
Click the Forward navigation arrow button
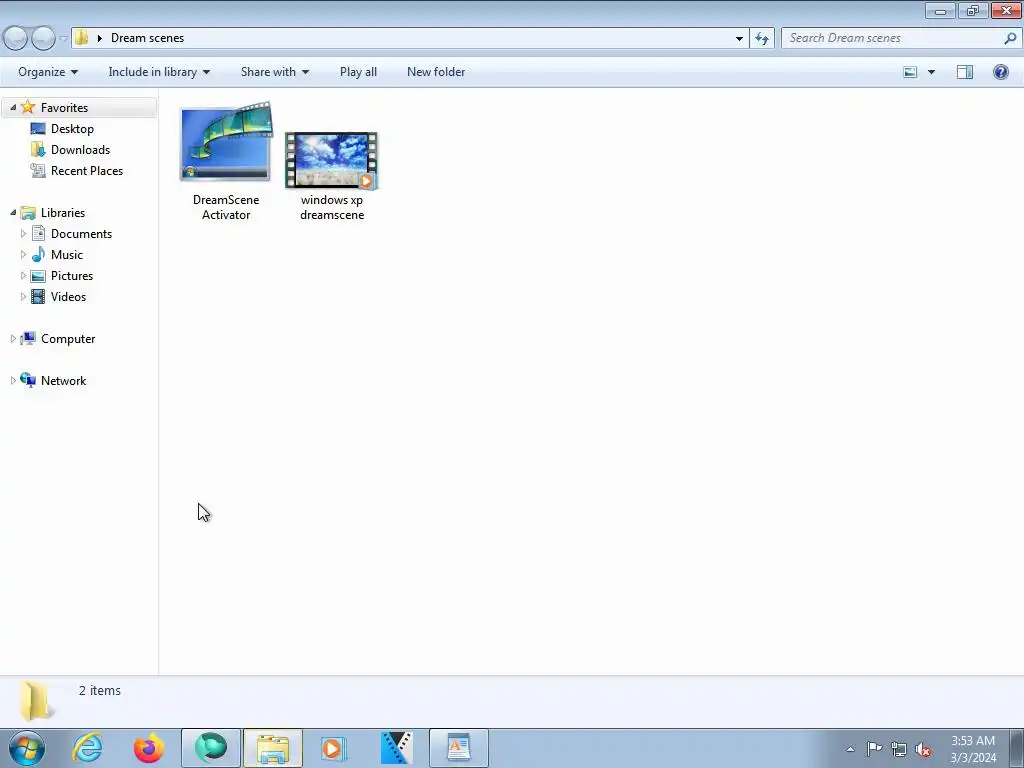pyautogui.click(x=44, y=39)
